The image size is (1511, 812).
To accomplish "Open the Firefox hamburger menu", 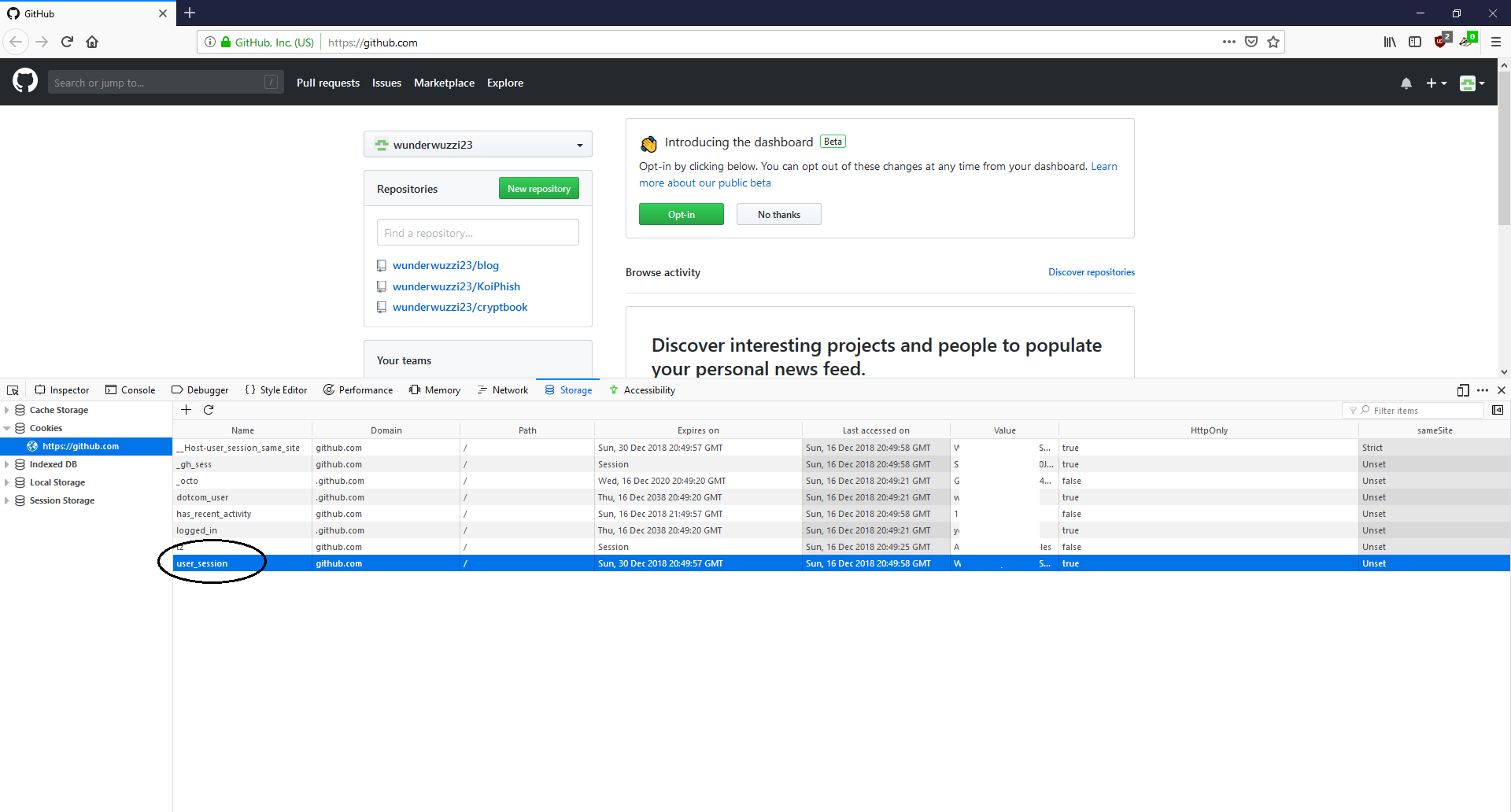I will pos(1495,42).
